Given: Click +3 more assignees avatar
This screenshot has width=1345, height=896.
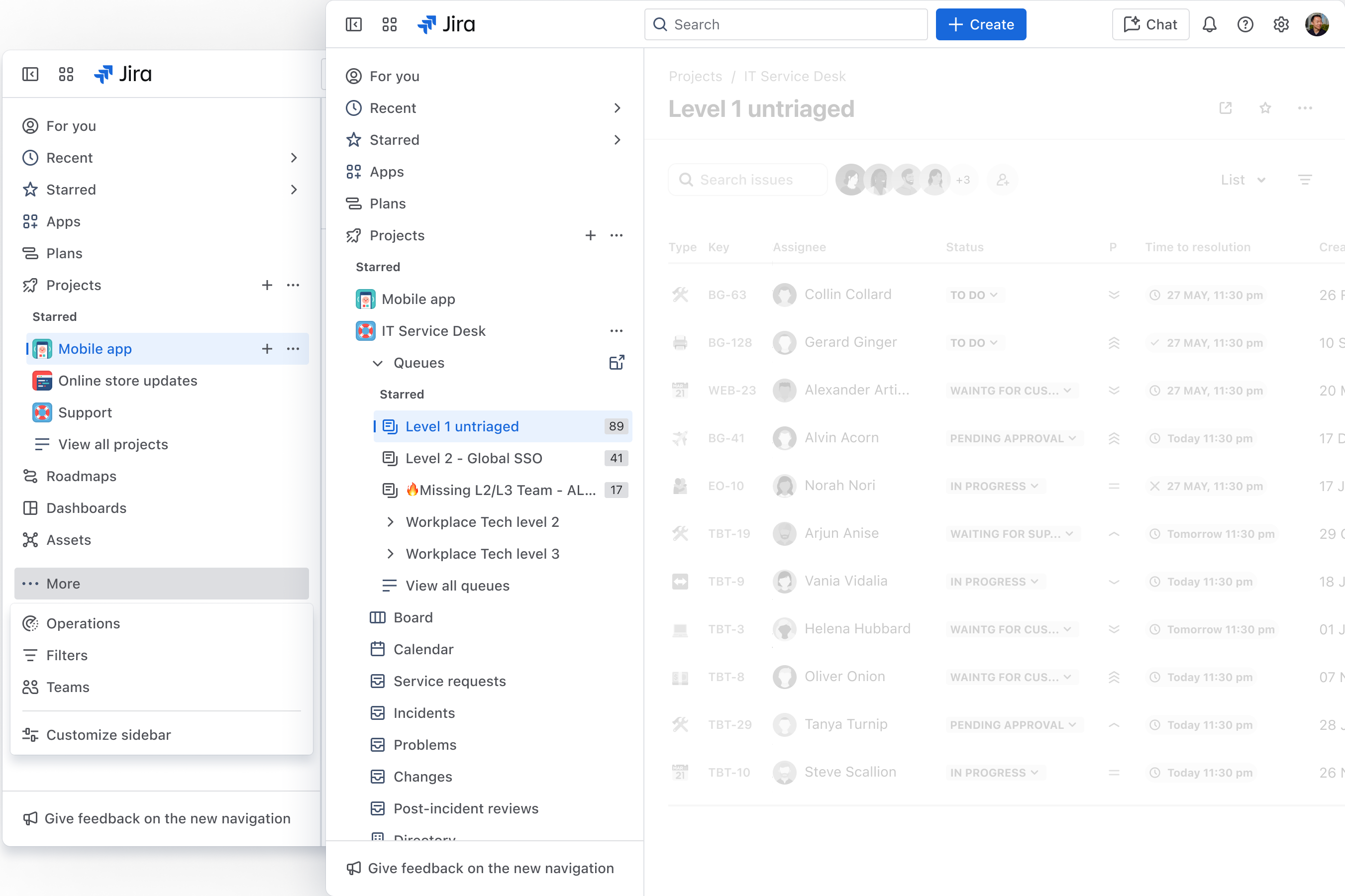Looking at the screenshot, I should [x=963, y=180].
